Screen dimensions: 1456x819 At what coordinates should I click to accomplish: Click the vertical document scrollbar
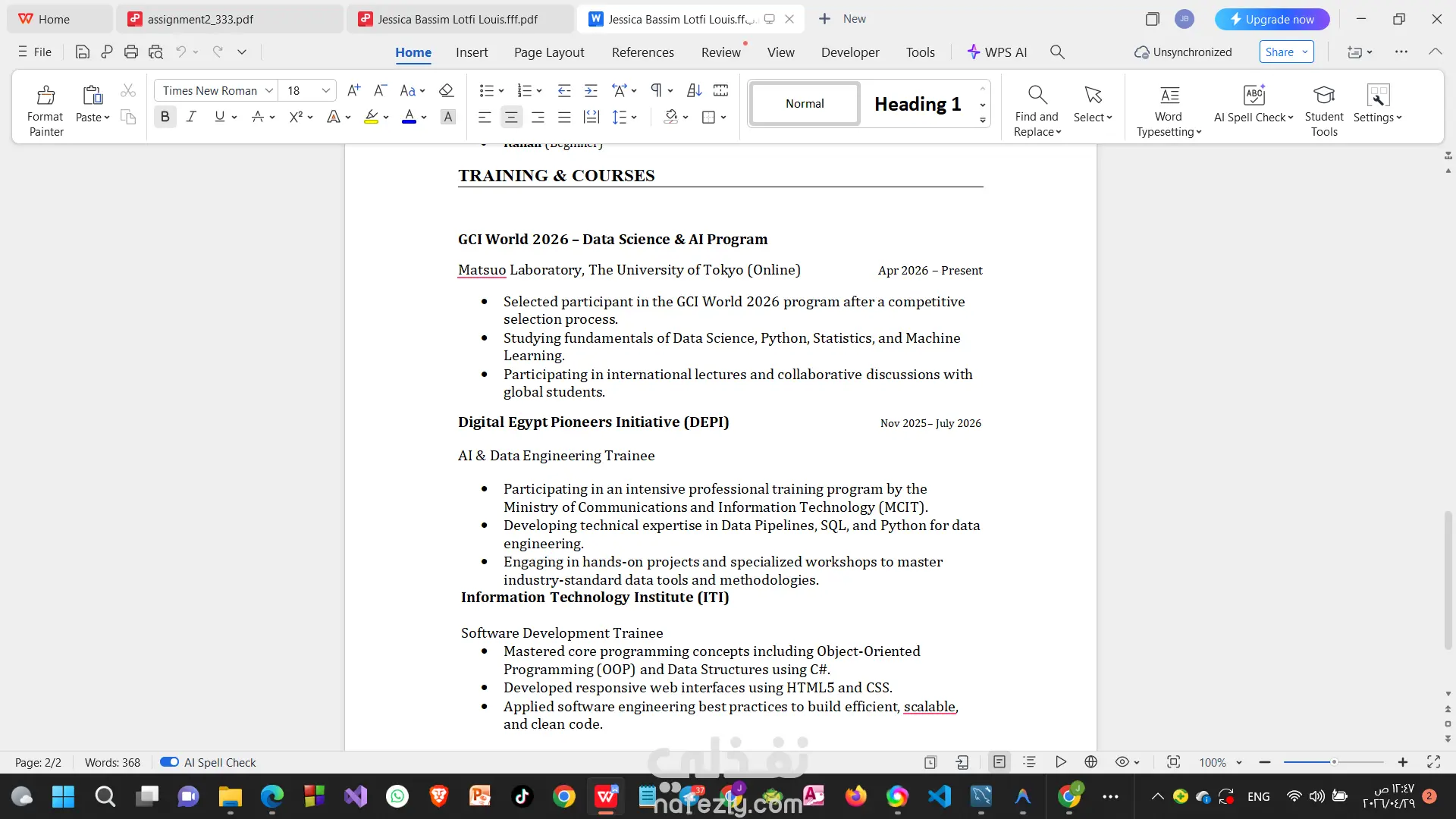pyautogui.click(x=1448, y=580)
